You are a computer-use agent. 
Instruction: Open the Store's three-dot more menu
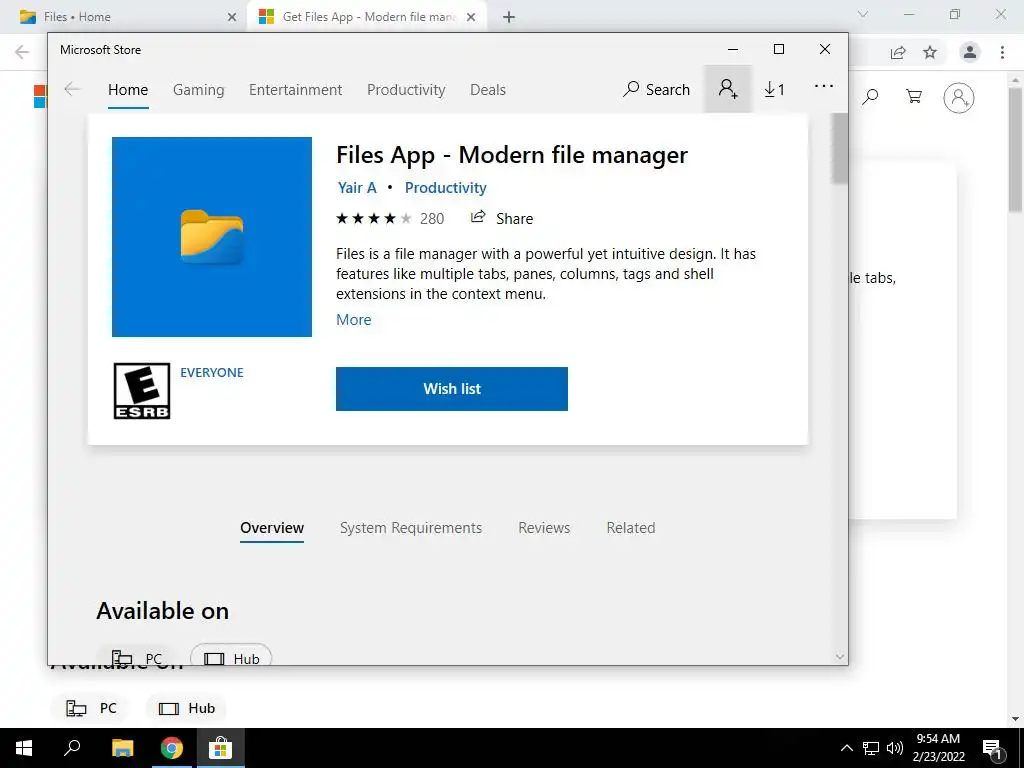pyautogui.click(x=824, y=86)
